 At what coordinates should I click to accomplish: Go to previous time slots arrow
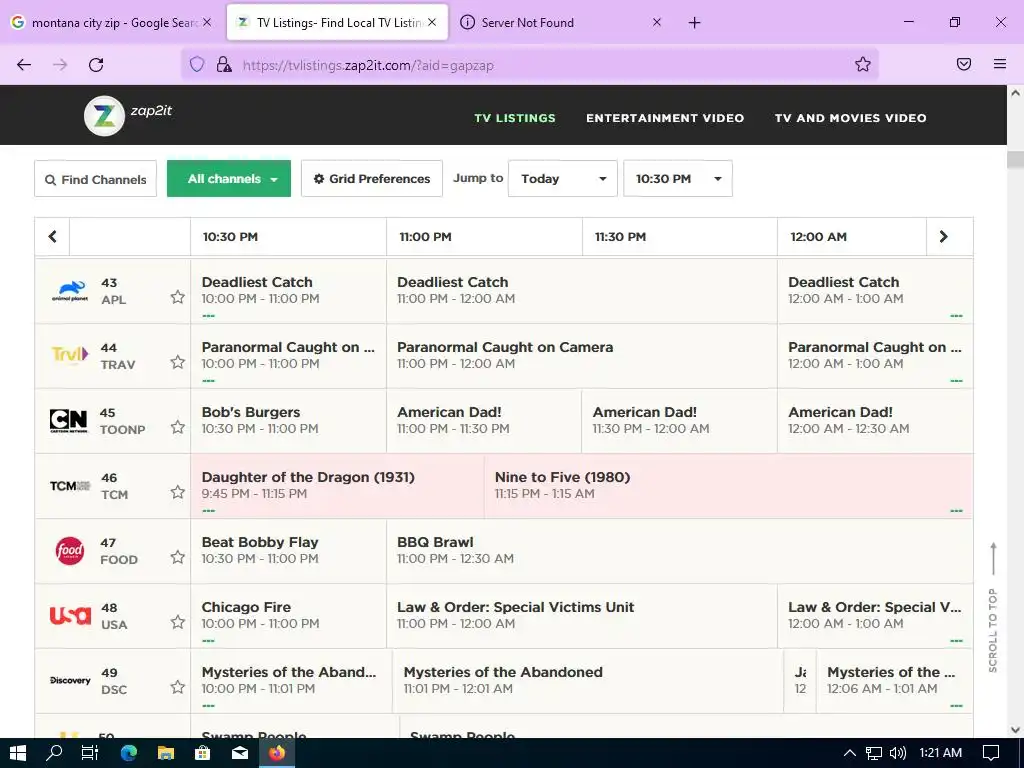(x=52, y=236)
